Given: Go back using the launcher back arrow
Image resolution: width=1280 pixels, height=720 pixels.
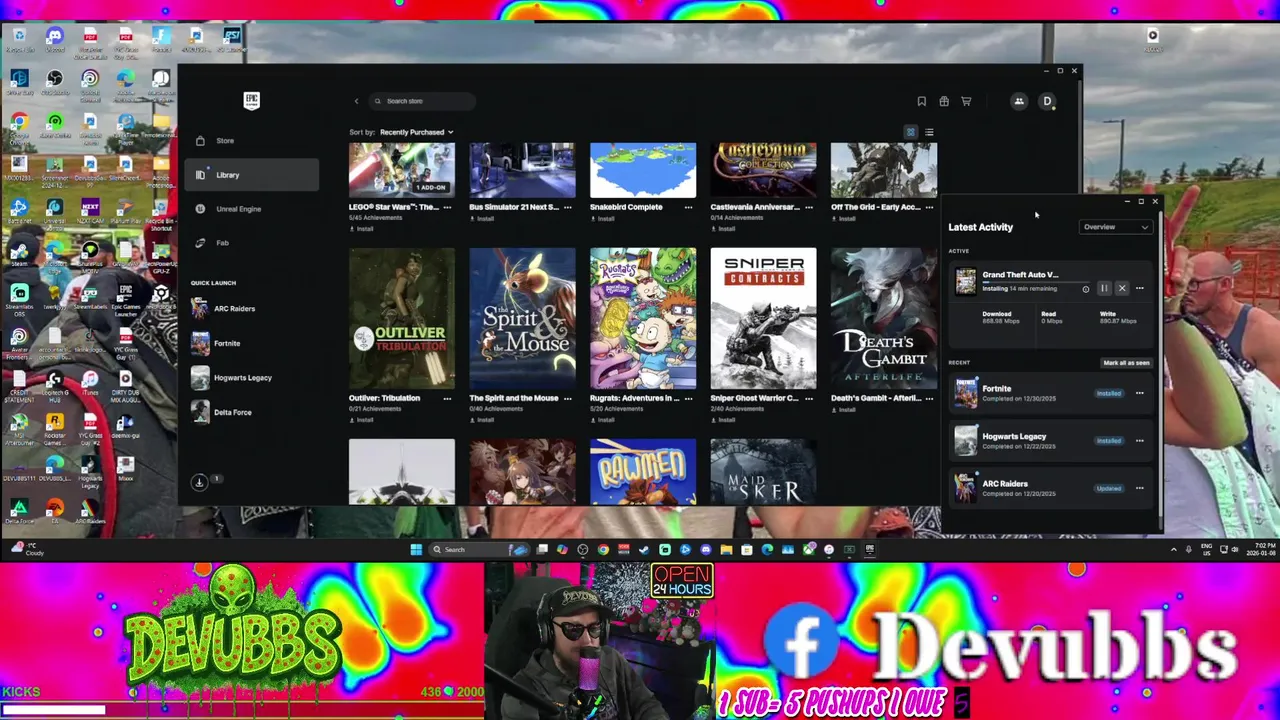Looking at the screenshot, I should pyautogui.click(x=356, y=101).
